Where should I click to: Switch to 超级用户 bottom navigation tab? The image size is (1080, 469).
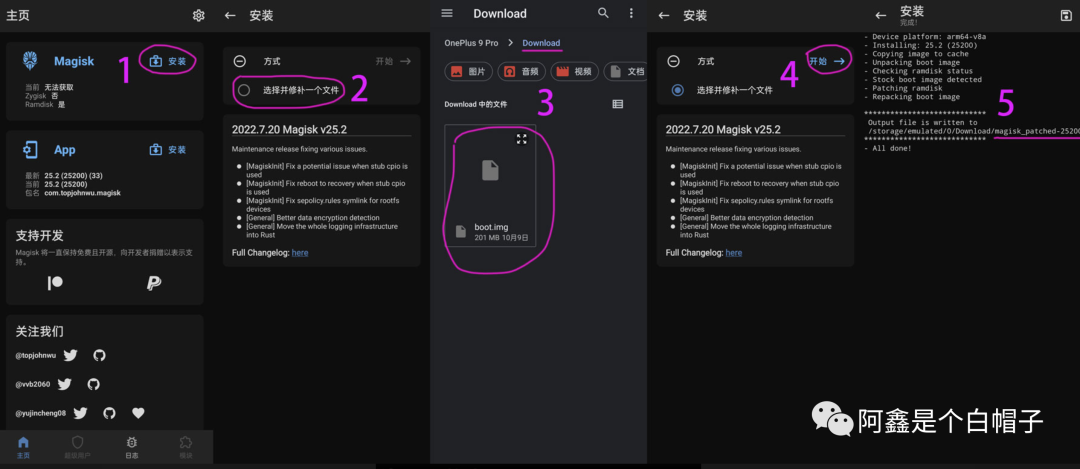tap(77, 447)
